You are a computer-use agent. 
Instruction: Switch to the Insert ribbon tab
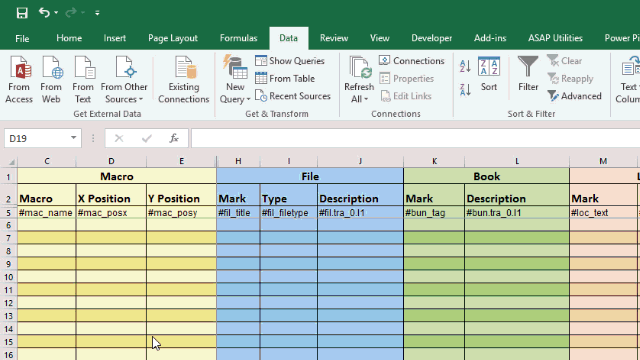coord(115,38)
